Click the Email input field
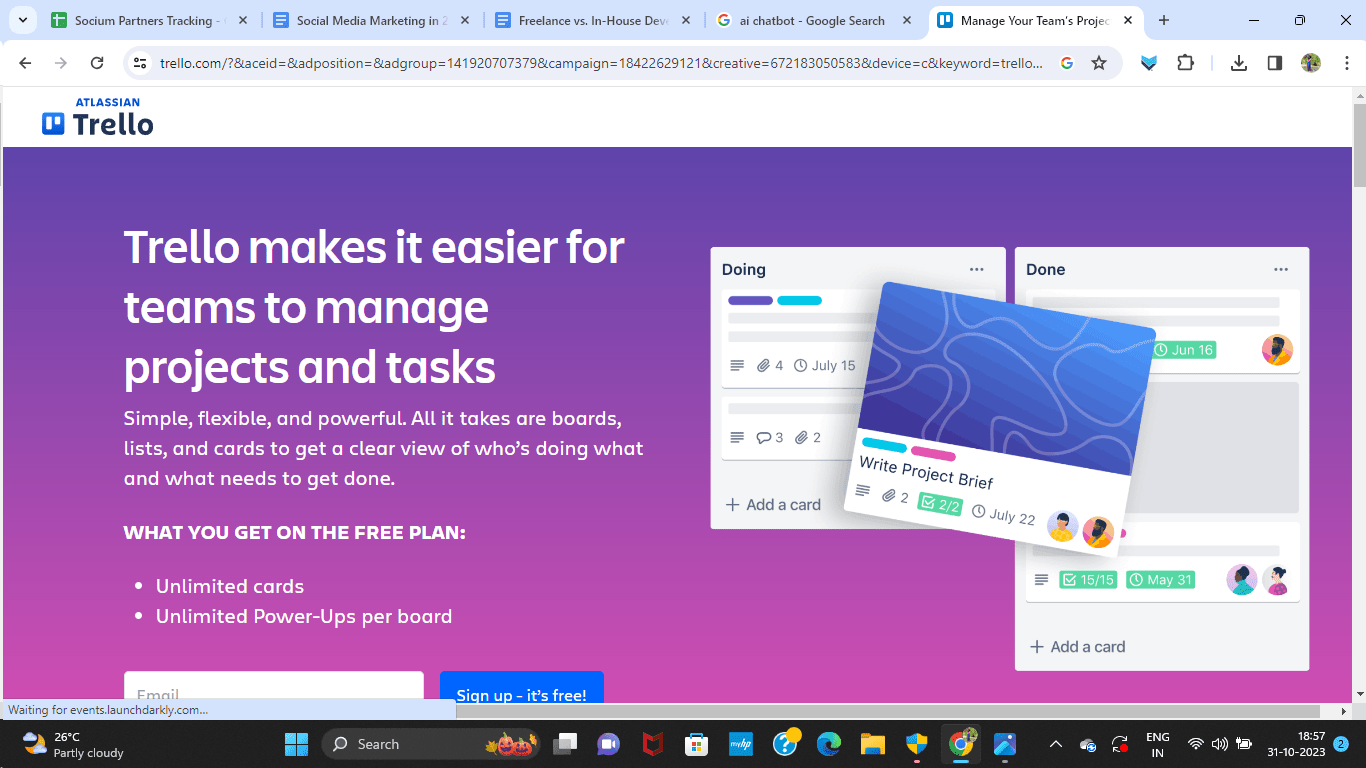The height and width of the screenshot is (768, 1366). click(x=274, y=687)
